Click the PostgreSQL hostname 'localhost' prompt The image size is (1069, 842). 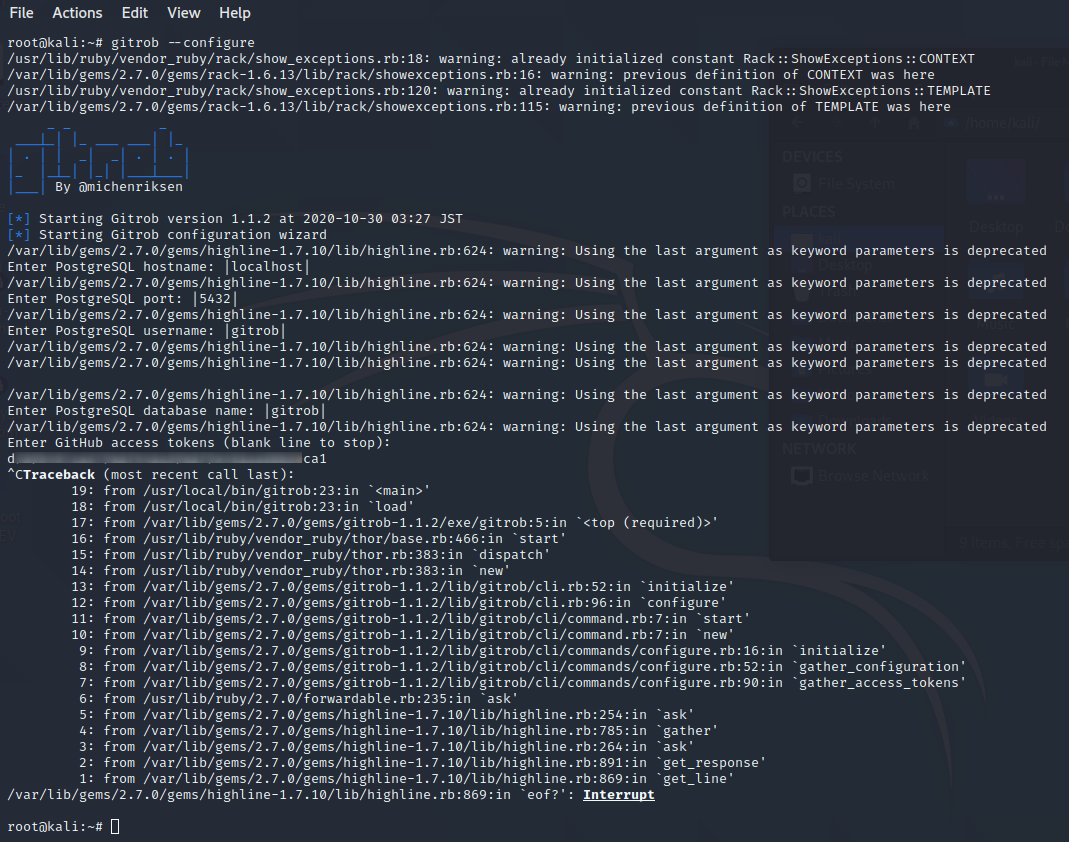158,267
